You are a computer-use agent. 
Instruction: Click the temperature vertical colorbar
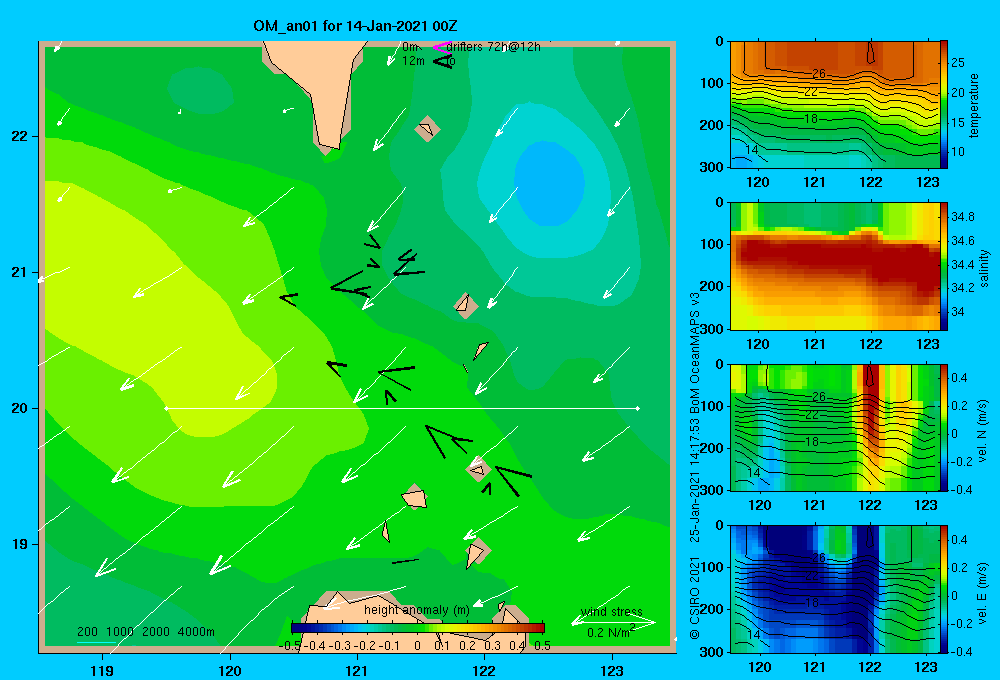(x=944, y=105)
